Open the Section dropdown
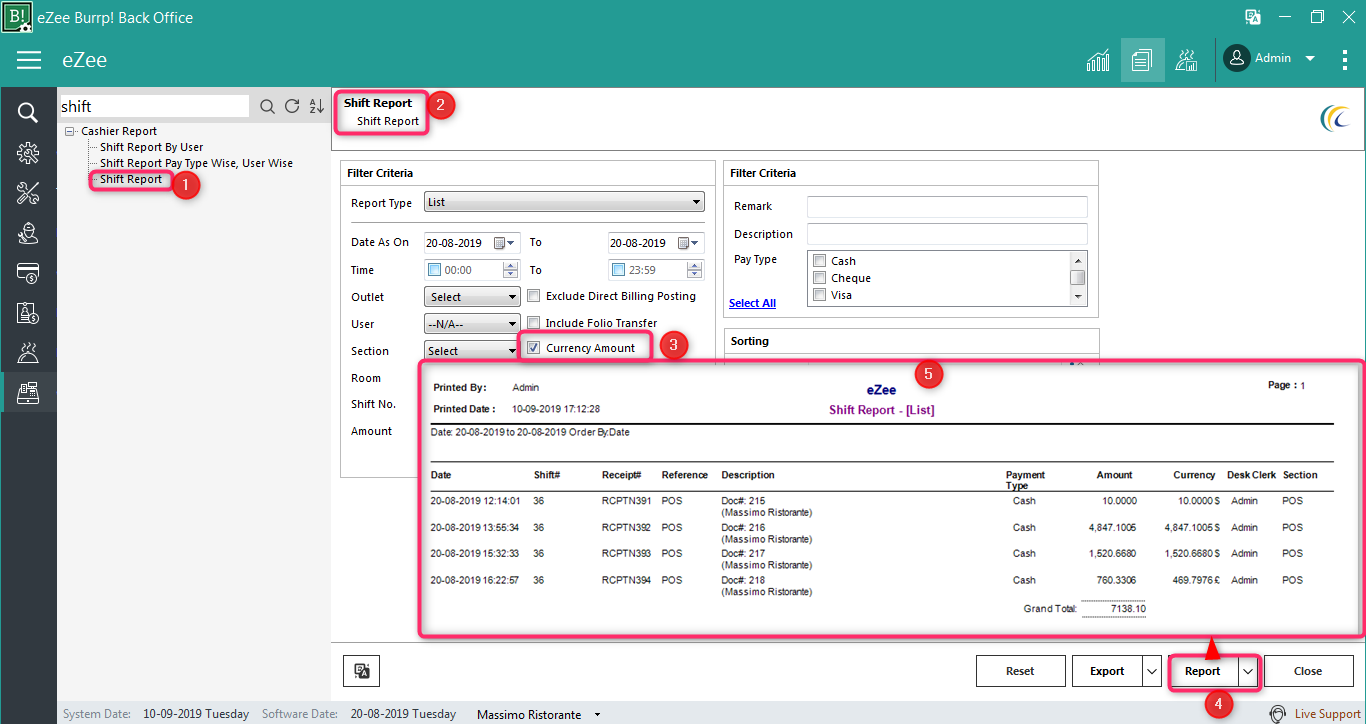 tap(471, 351)
